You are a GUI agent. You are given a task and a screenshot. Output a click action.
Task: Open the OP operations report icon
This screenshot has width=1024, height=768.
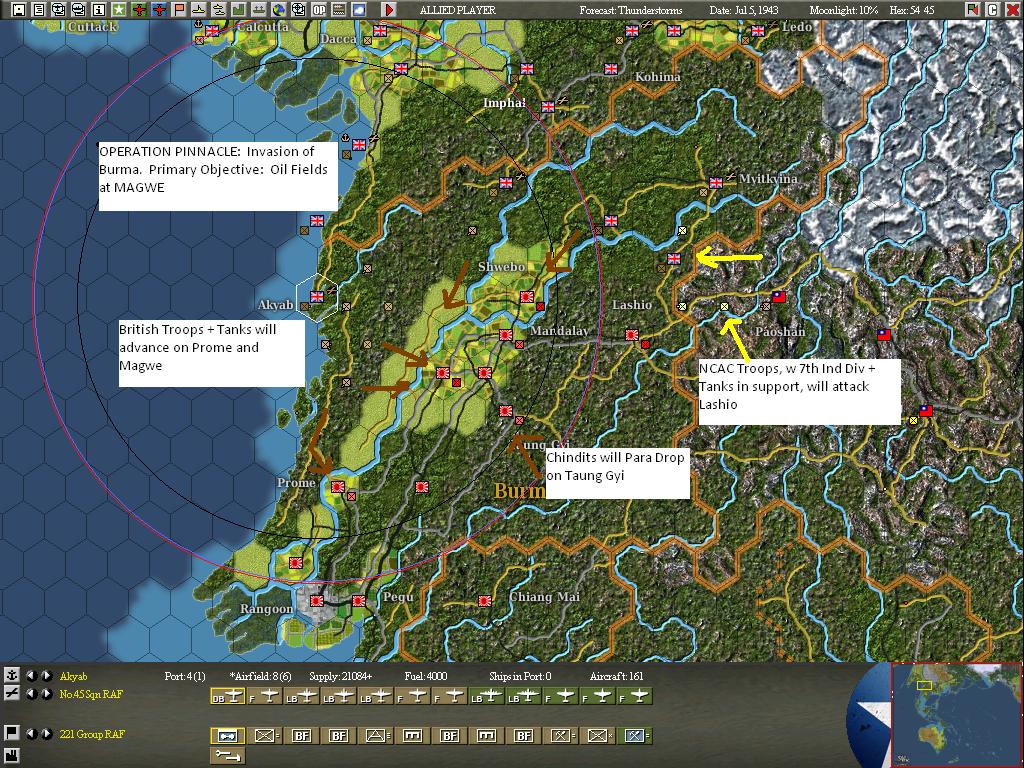coord(319,10)
